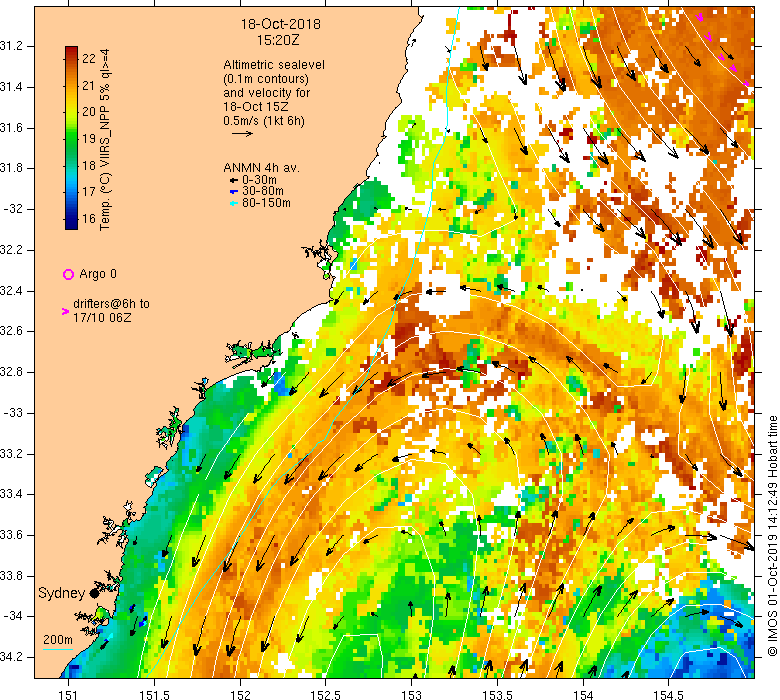
Task: Click the '80-150m' depth label
Action: click(266, 202)
